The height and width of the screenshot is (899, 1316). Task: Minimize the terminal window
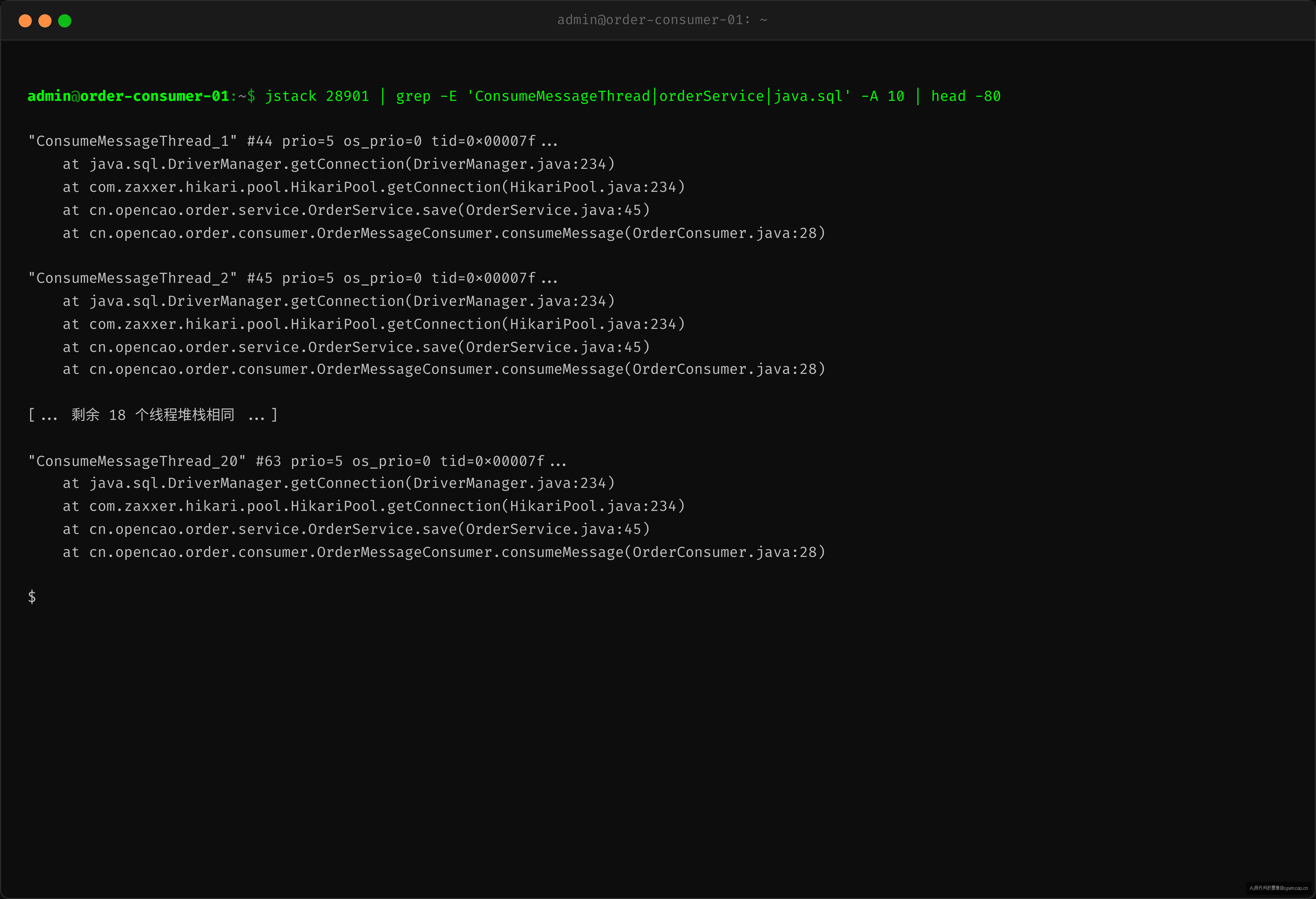tap(45, 21)
